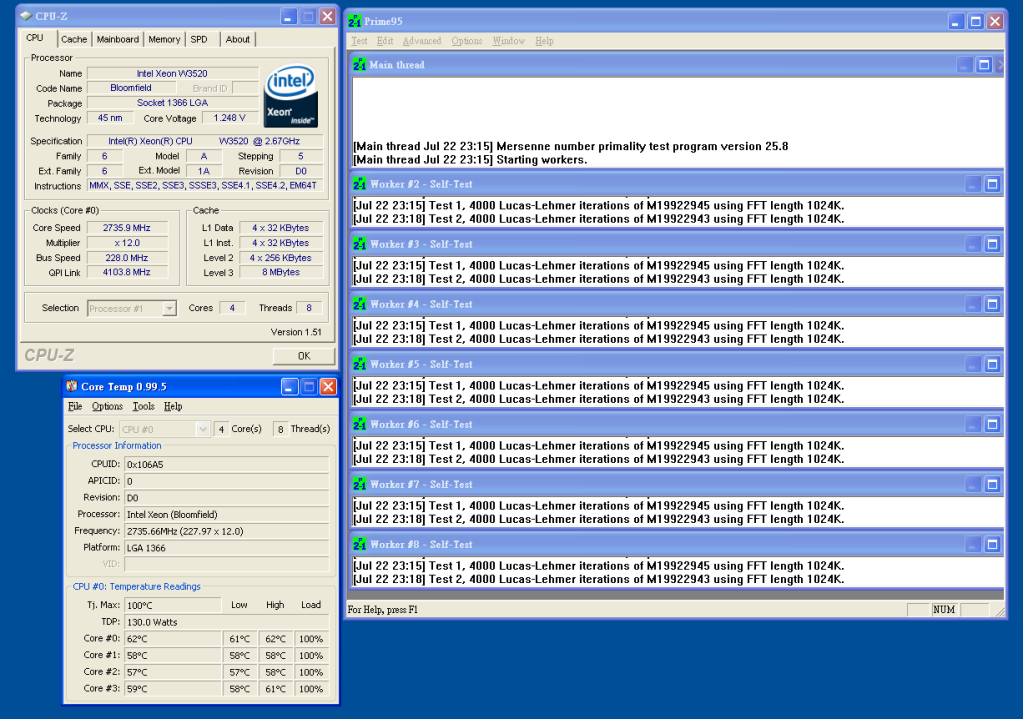The width and height of the screenshot is (1023, 719).
Task: Switch to the Cache tab in CPU-Z
Action: [x=74, y=39]
